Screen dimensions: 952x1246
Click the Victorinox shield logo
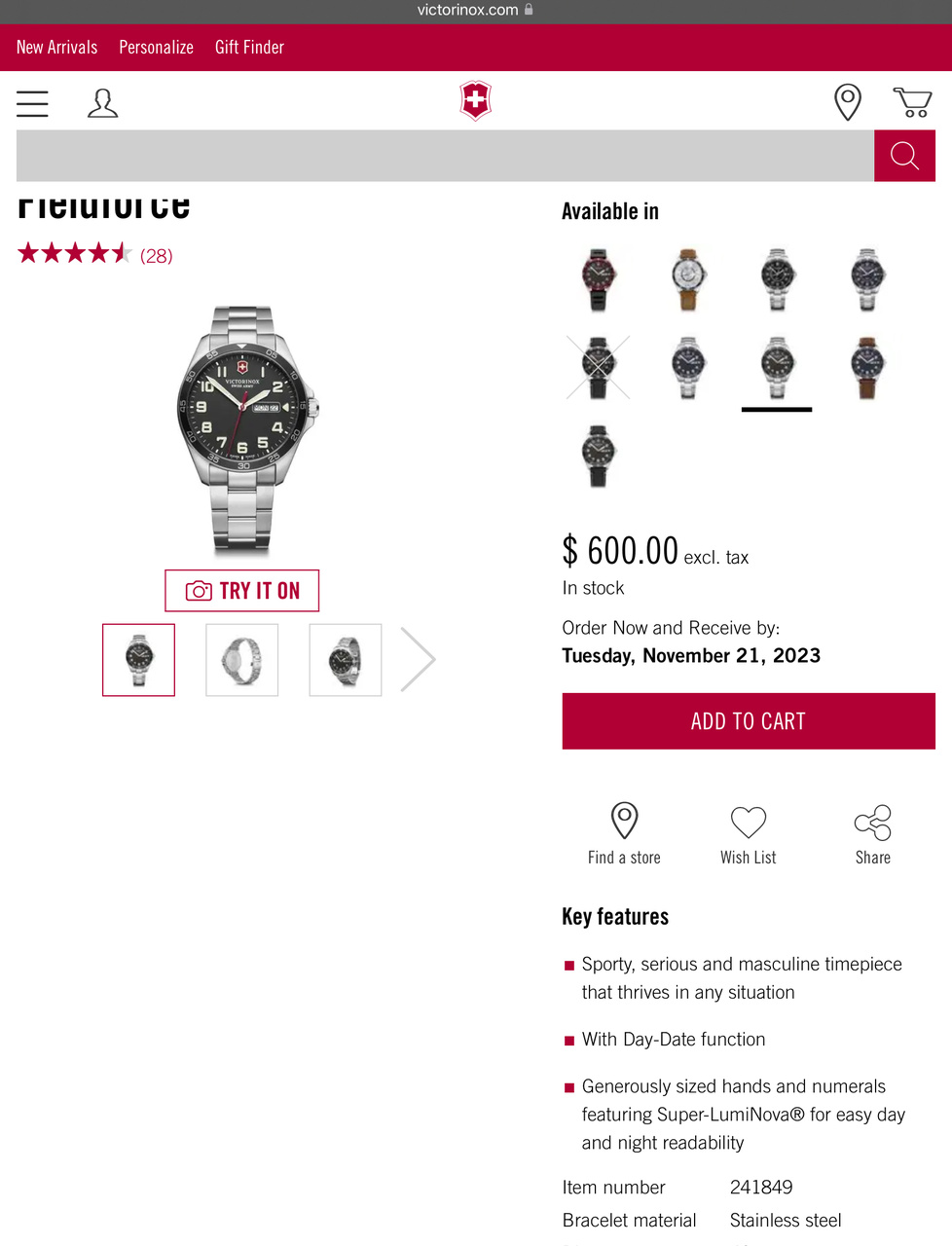(x=475, y=101)
